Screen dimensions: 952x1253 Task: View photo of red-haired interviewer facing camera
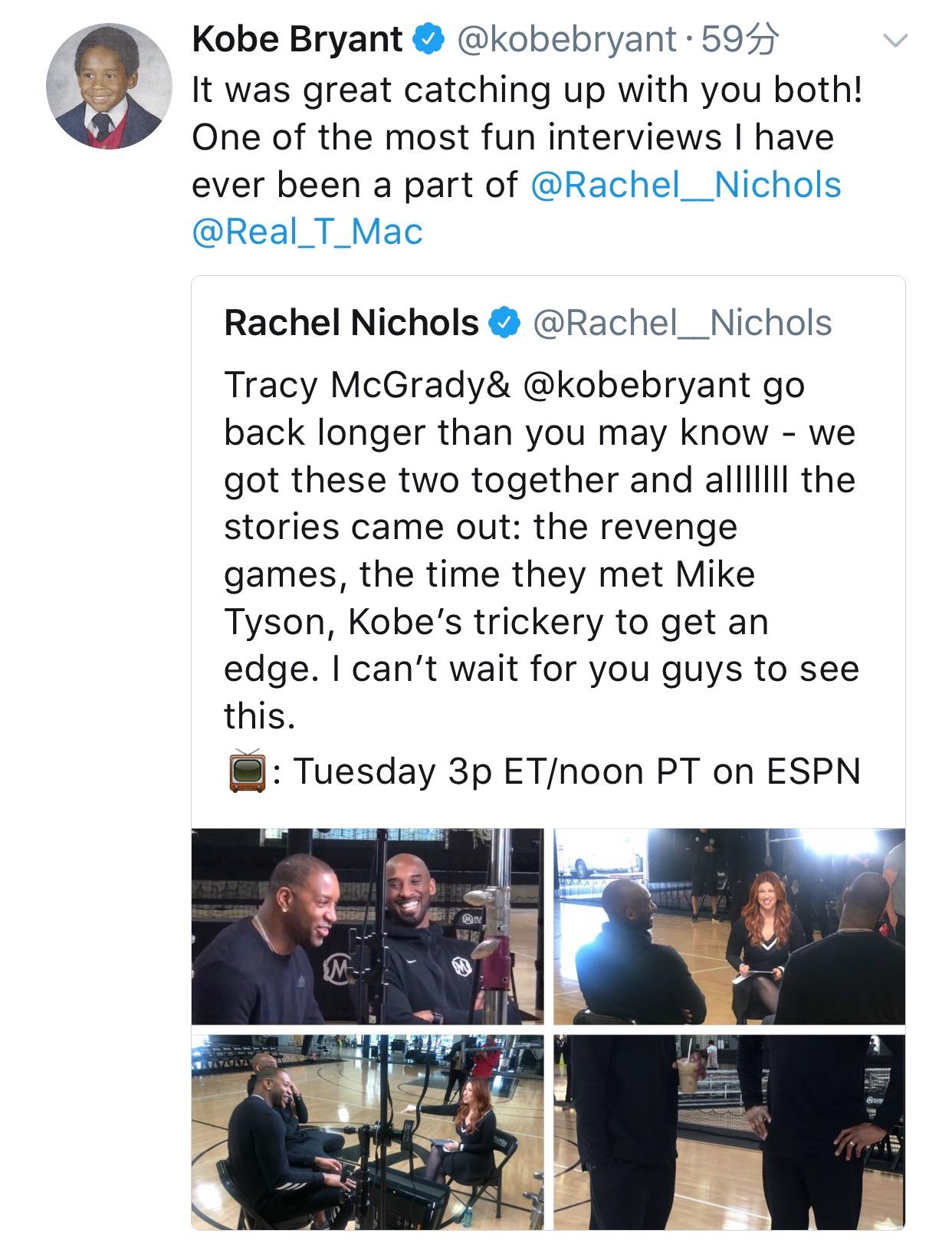pyautogui.click(x=729, y=926)
